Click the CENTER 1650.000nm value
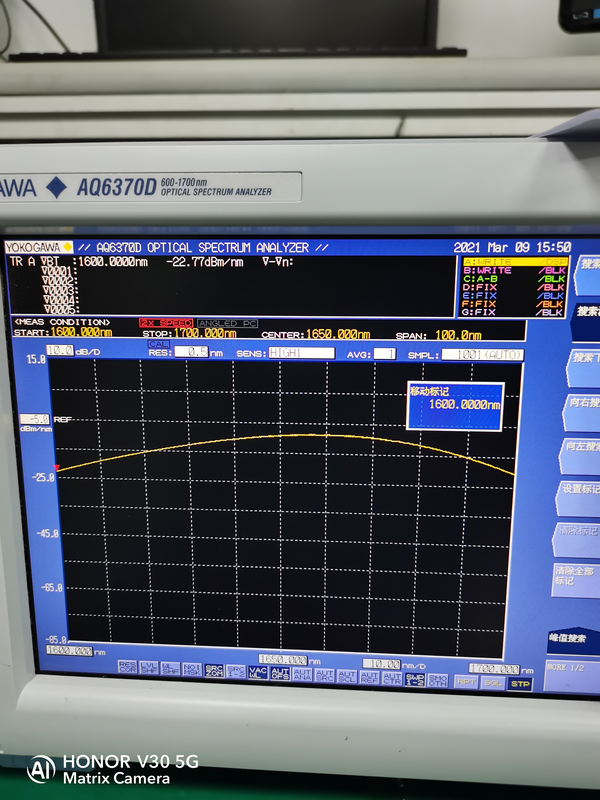 (338, 334)
